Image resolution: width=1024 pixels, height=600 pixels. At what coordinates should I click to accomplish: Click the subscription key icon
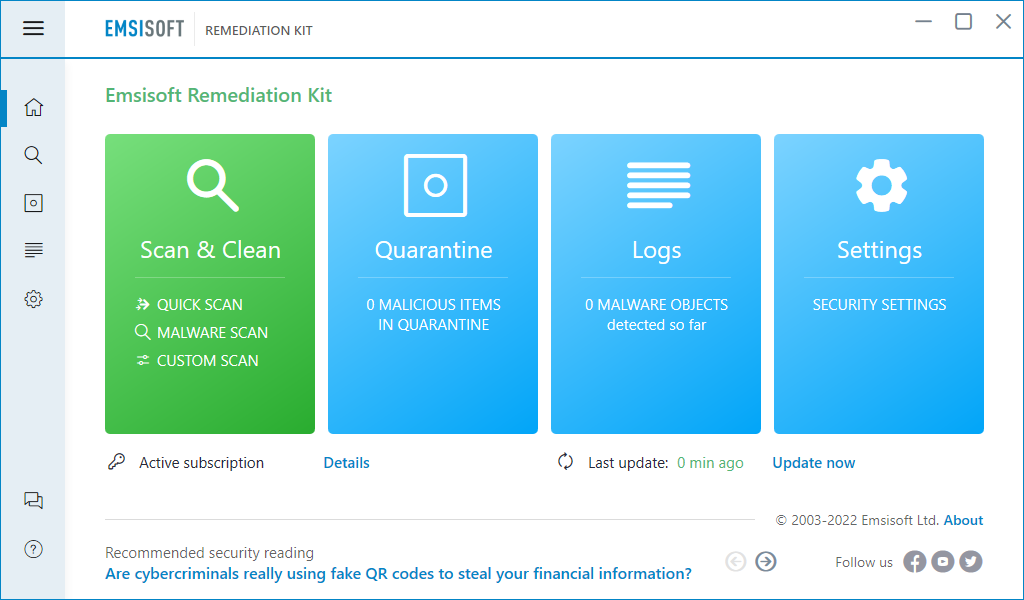pyautogui.click(x=116, y=462)
